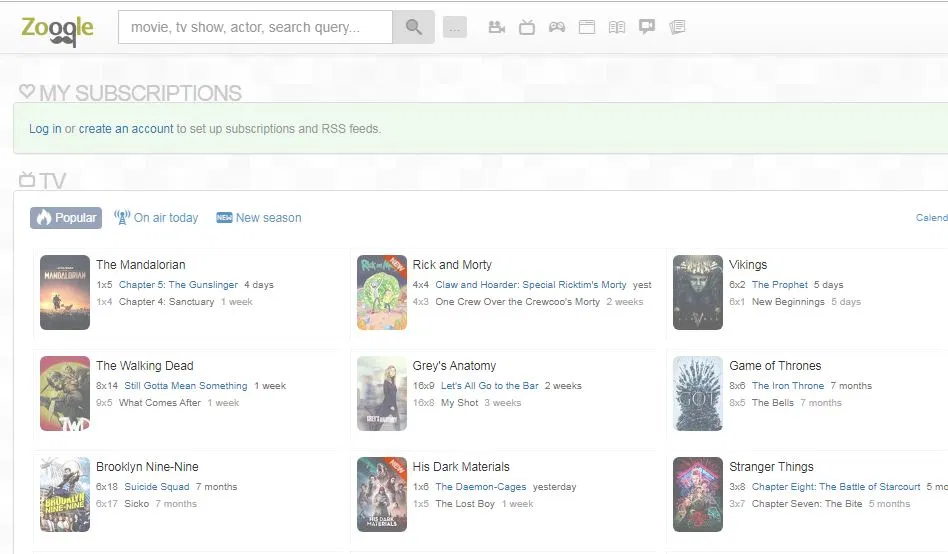Screen dimensions: 948x554
Task: Click the create an account link
Action: 126,129
